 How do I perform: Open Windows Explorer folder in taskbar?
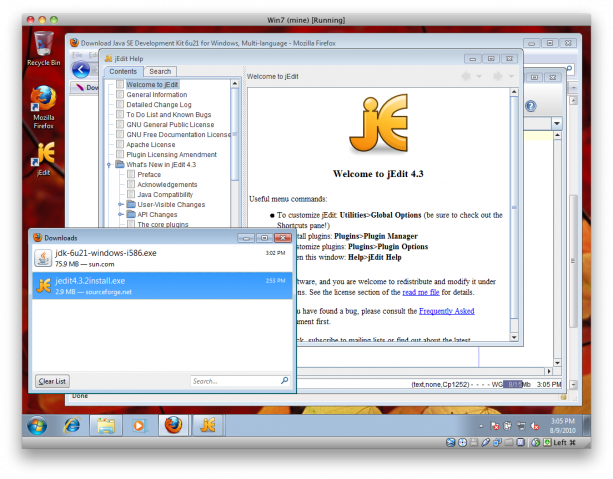tap(106, 425)
